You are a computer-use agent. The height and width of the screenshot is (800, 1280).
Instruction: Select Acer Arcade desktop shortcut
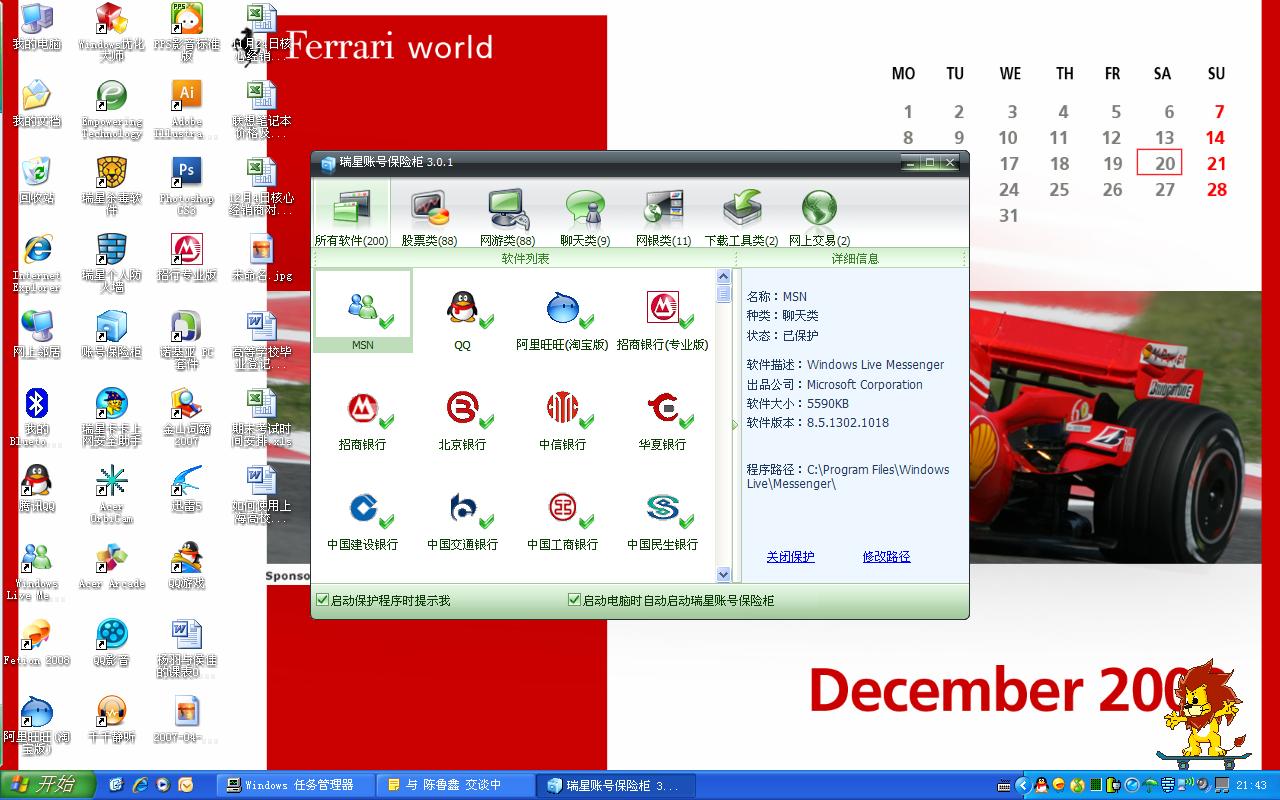(x=112, y=566)
